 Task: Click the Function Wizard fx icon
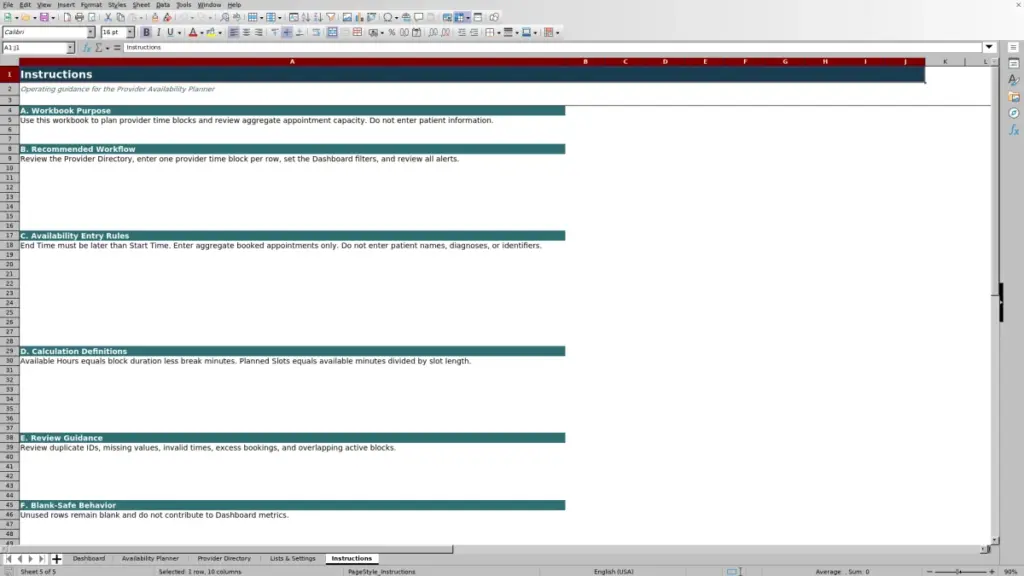pyautogui.click(x=87, y=48)
